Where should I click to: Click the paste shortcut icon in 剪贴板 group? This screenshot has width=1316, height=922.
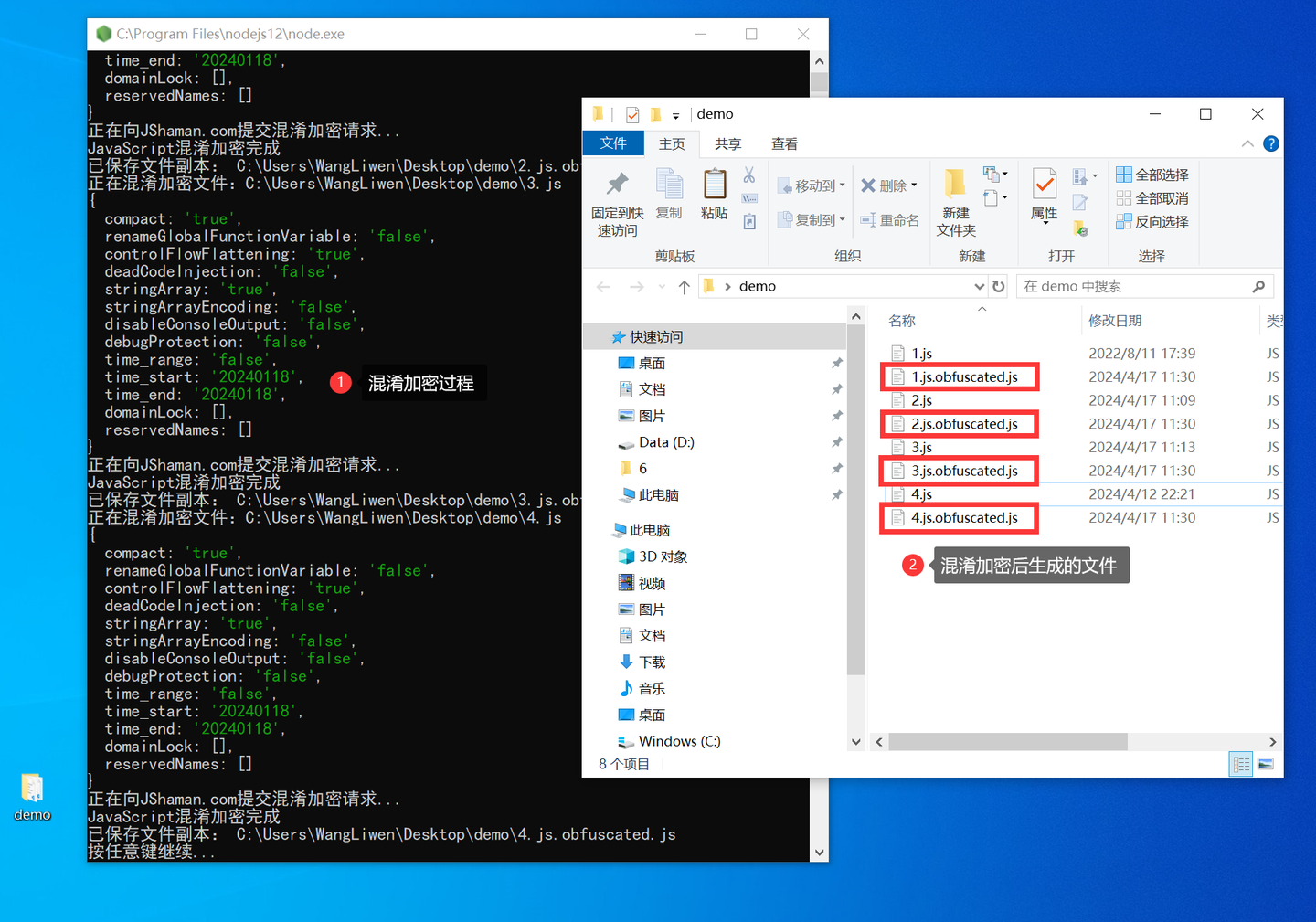(749, 221)
